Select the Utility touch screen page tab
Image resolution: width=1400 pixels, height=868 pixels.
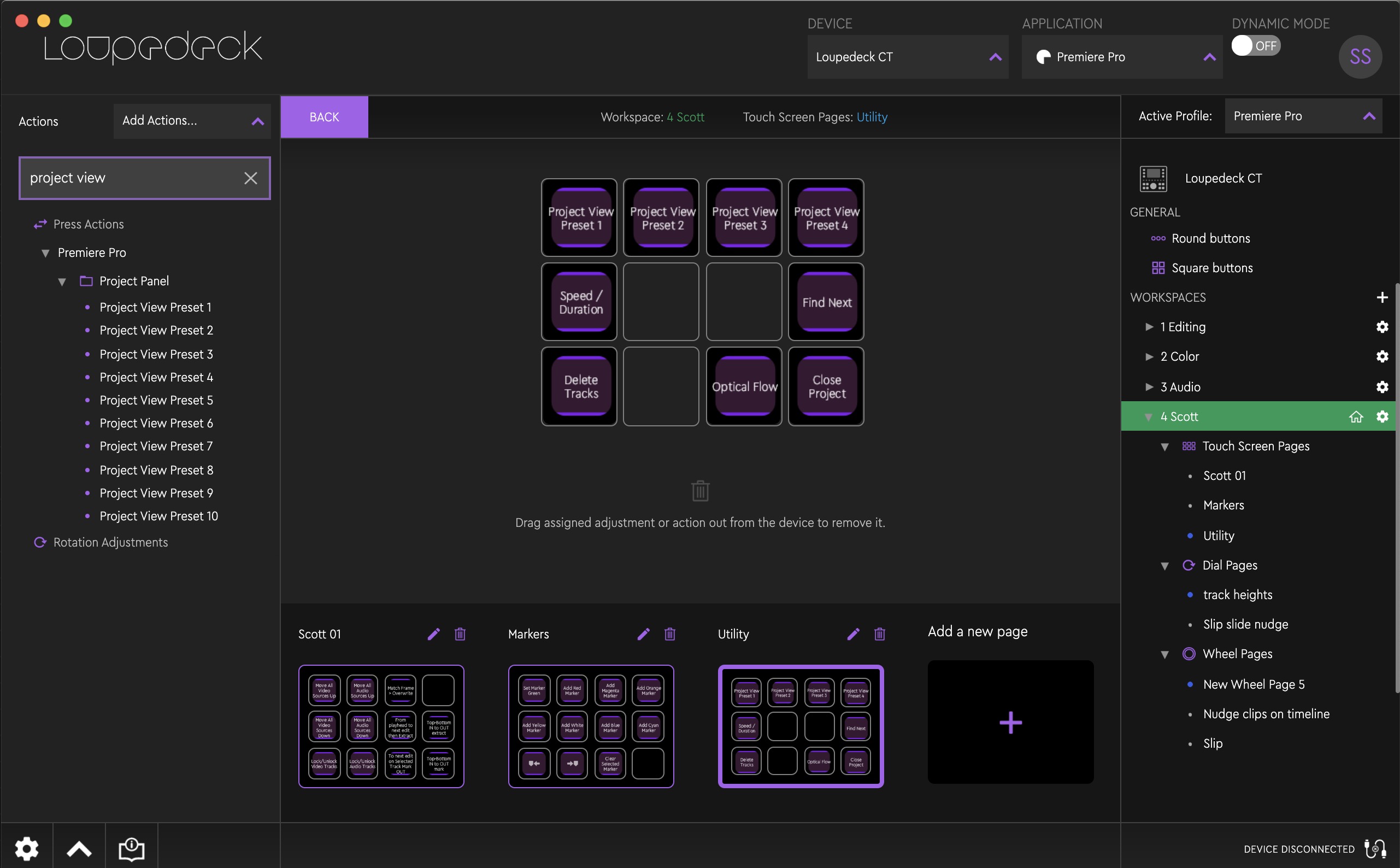click(734, 633)
